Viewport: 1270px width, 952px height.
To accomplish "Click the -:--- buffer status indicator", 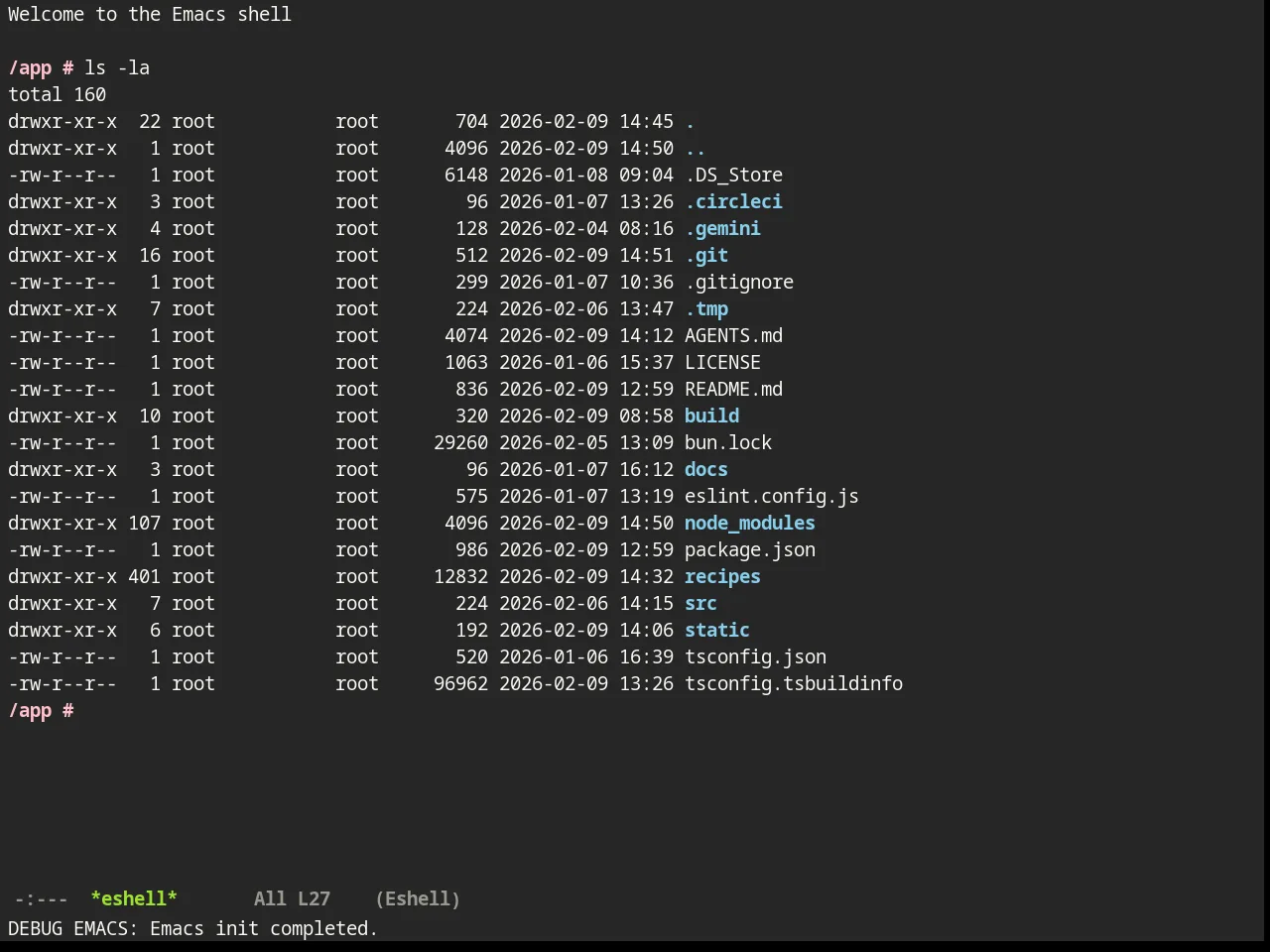I will tap(41, 898).
